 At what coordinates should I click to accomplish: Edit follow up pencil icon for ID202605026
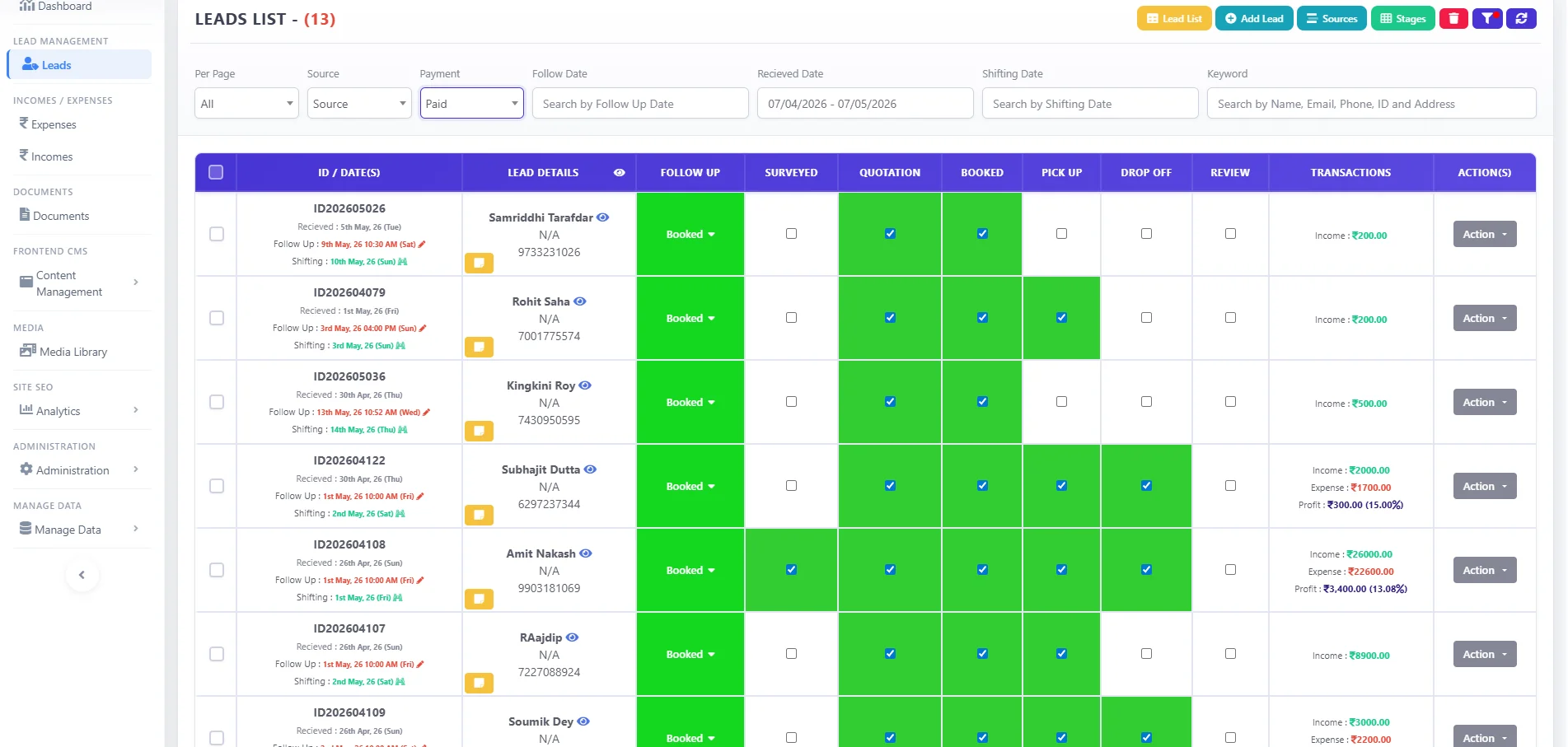pos(422,245)
